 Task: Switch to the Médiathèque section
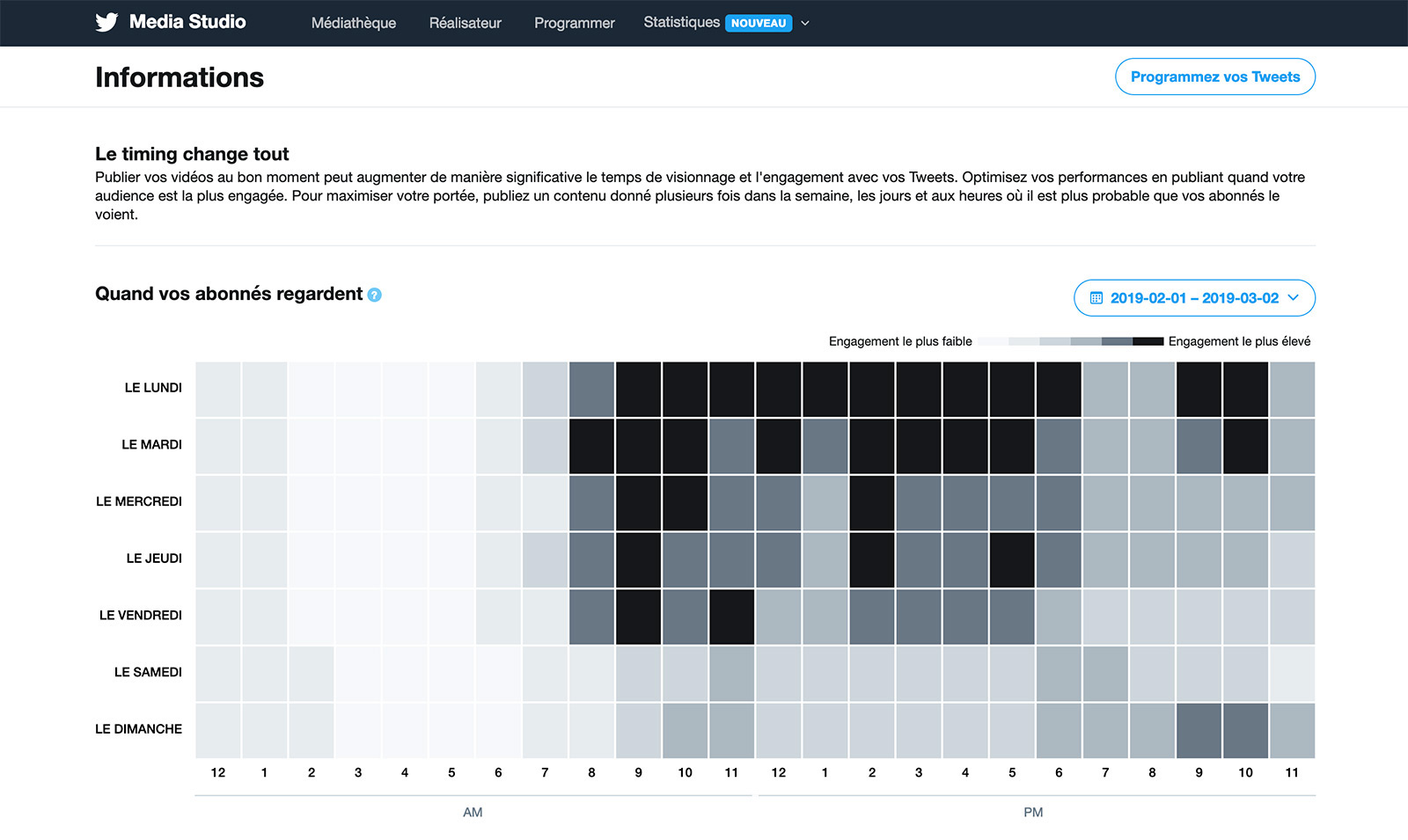[353, 23]
